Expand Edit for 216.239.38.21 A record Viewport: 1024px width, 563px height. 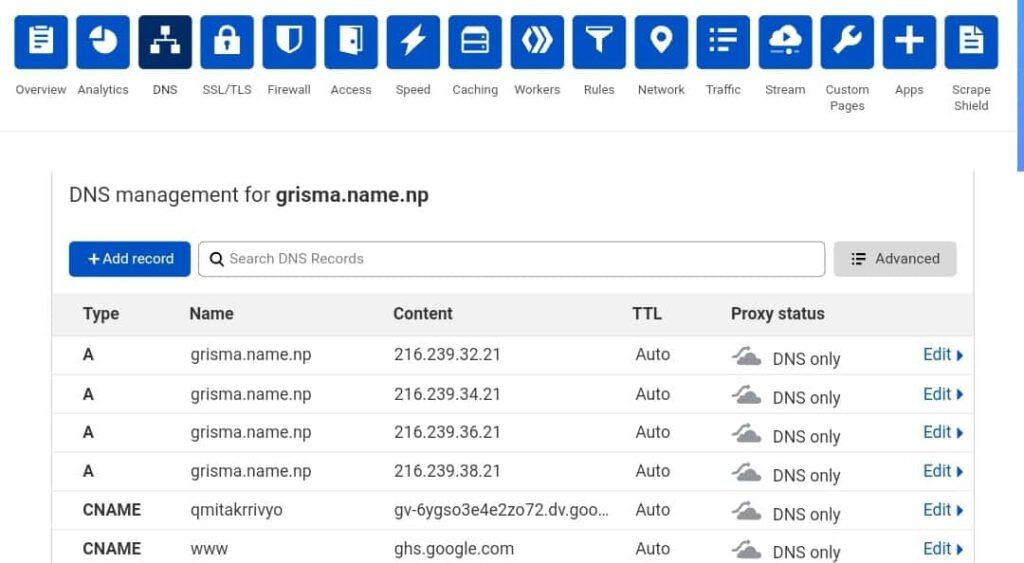[x=943, y=471]
